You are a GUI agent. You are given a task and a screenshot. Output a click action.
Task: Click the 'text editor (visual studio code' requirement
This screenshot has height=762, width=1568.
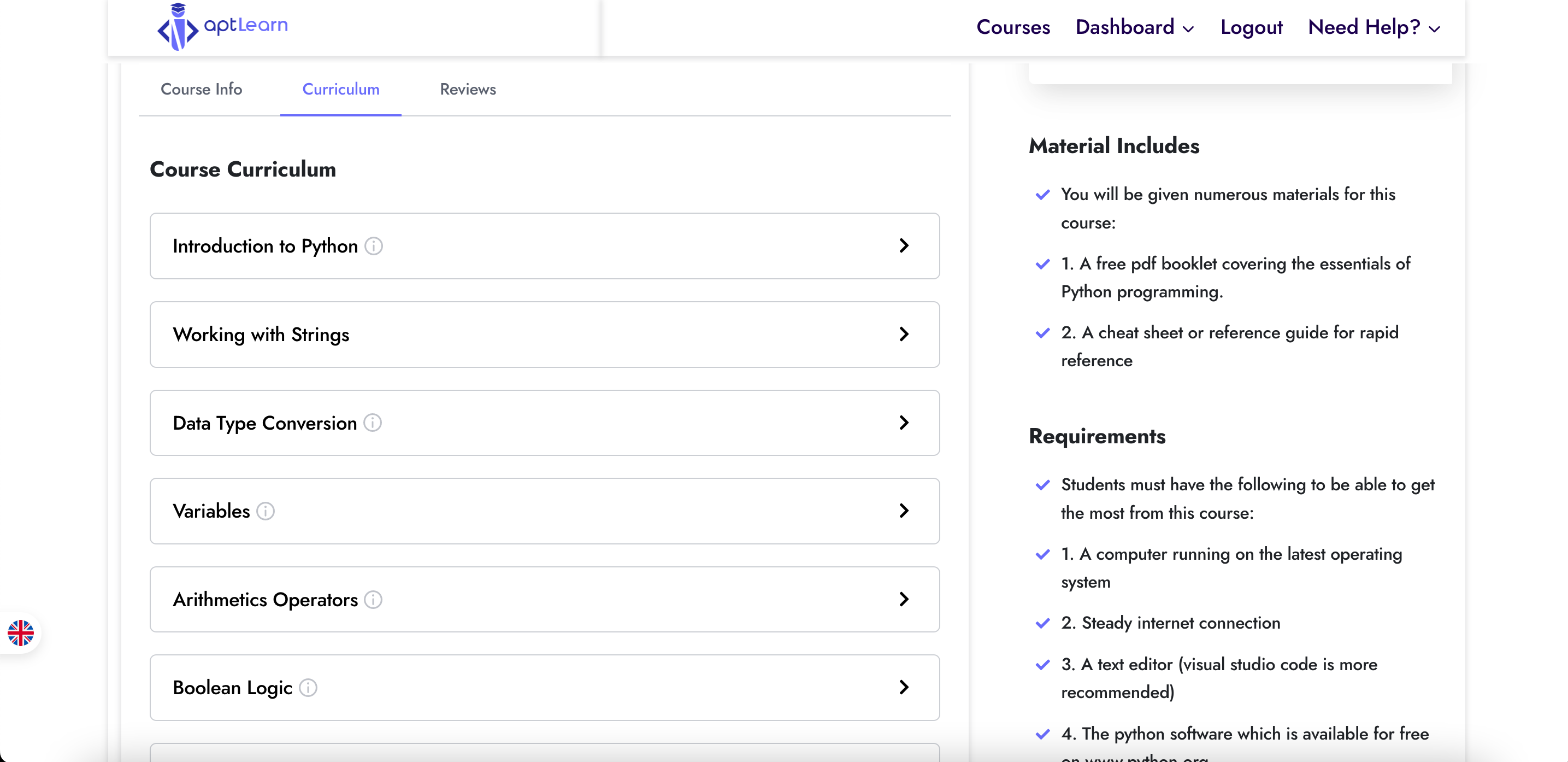(x=1219, y=678)
